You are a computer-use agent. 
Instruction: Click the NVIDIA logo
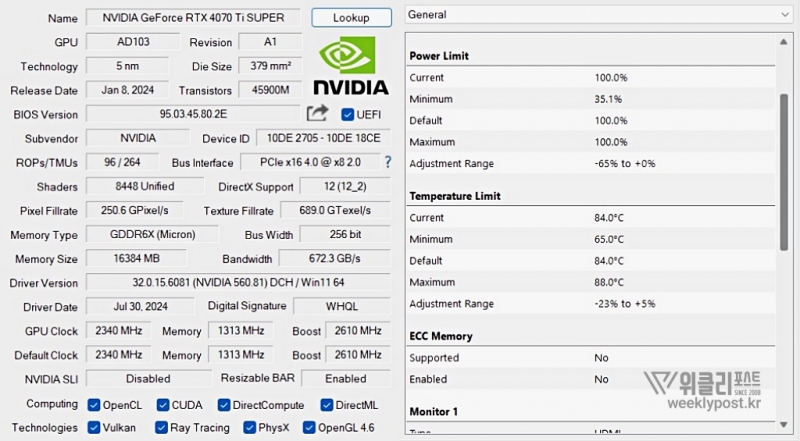pyautogui.click(x=351, y=65)
